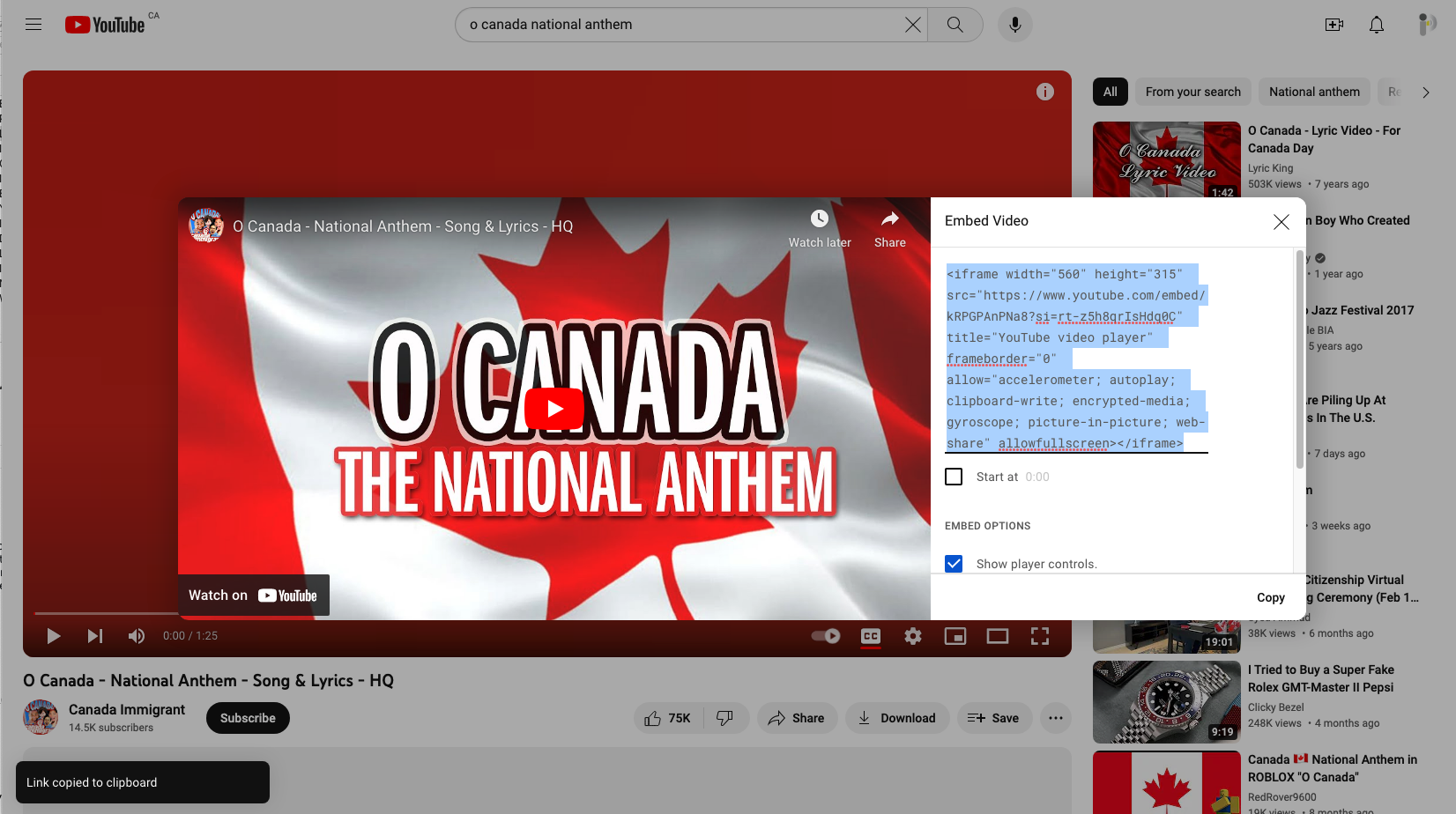
Task: Clear the search box text
Action: click(x=912, y=25)
